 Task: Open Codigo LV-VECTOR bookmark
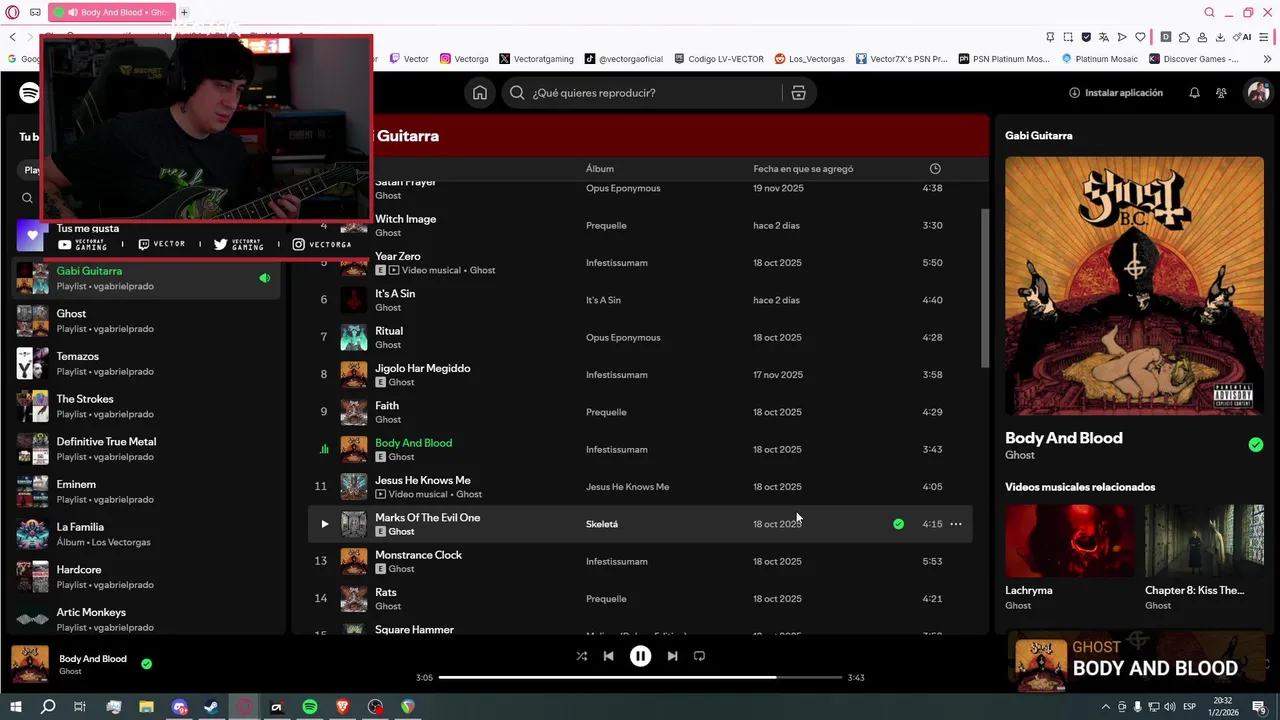coord(719,59)
